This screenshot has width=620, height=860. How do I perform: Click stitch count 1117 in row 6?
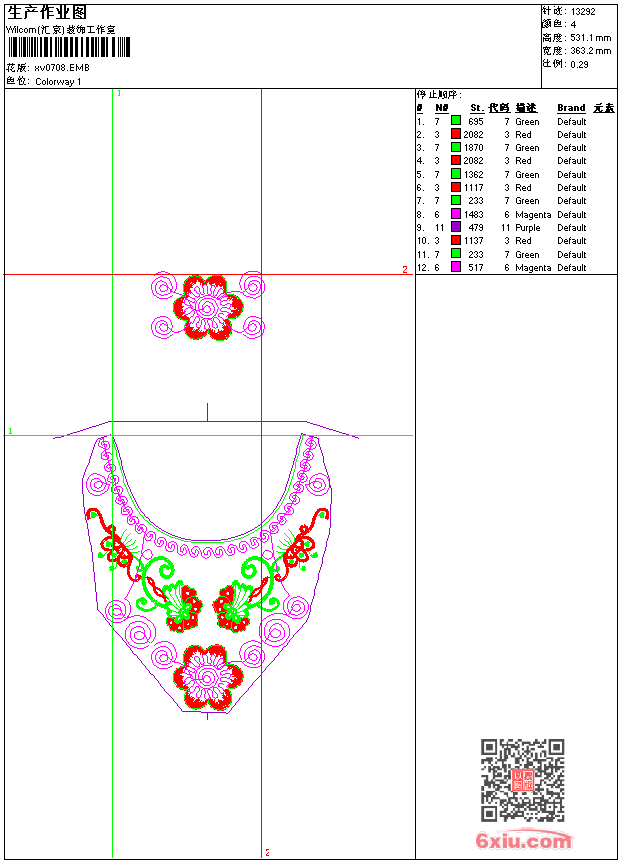click(474, 188)
